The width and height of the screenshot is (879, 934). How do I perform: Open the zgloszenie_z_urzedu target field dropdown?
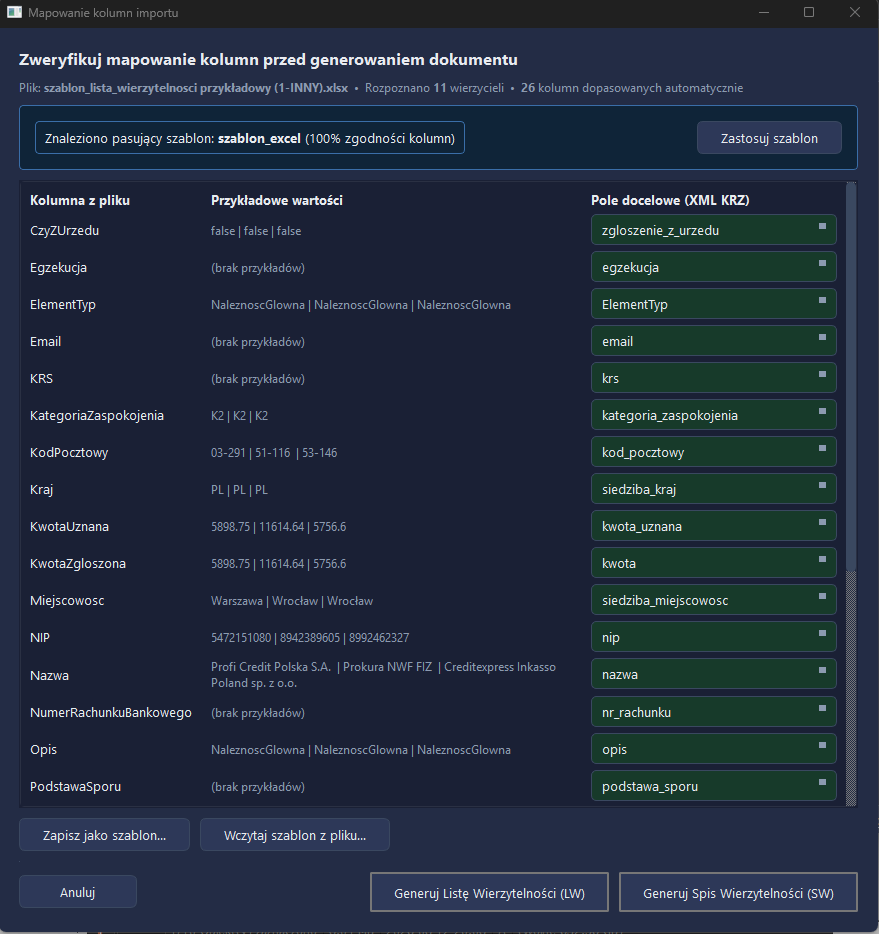713,230
